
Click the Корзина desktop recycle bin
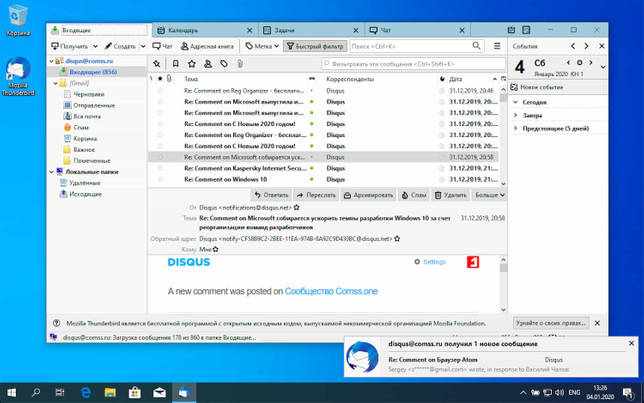[x=18, y=20]
